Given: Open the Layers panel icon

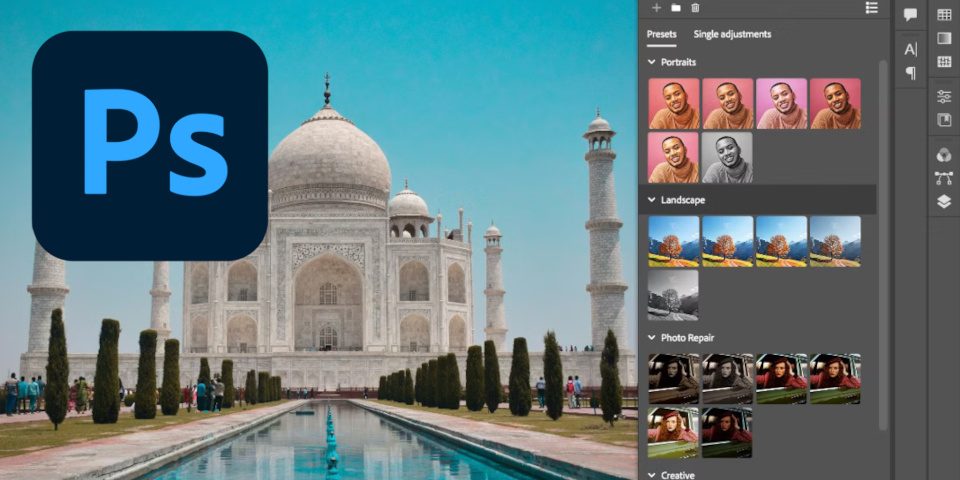Looking at the screenshot, I should tap(943, 201).
